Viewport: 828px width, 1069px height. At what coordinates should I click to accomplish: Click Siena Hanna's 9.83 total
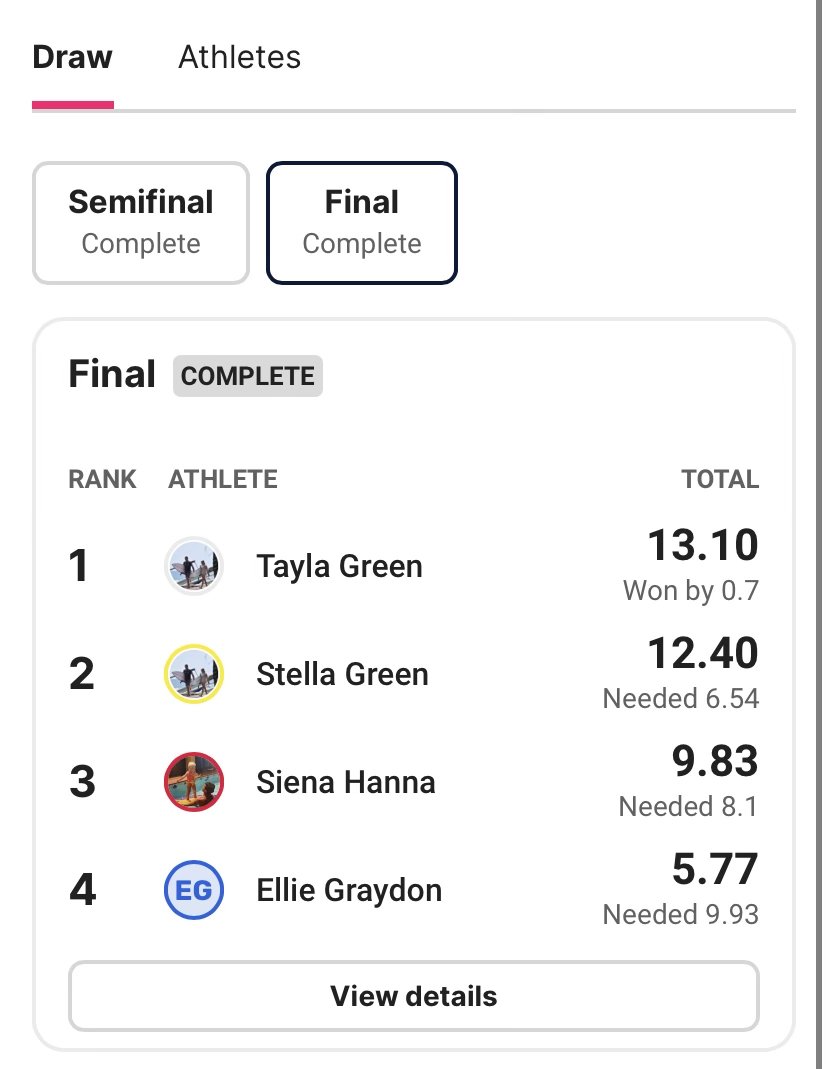click(x=714, y=762)
